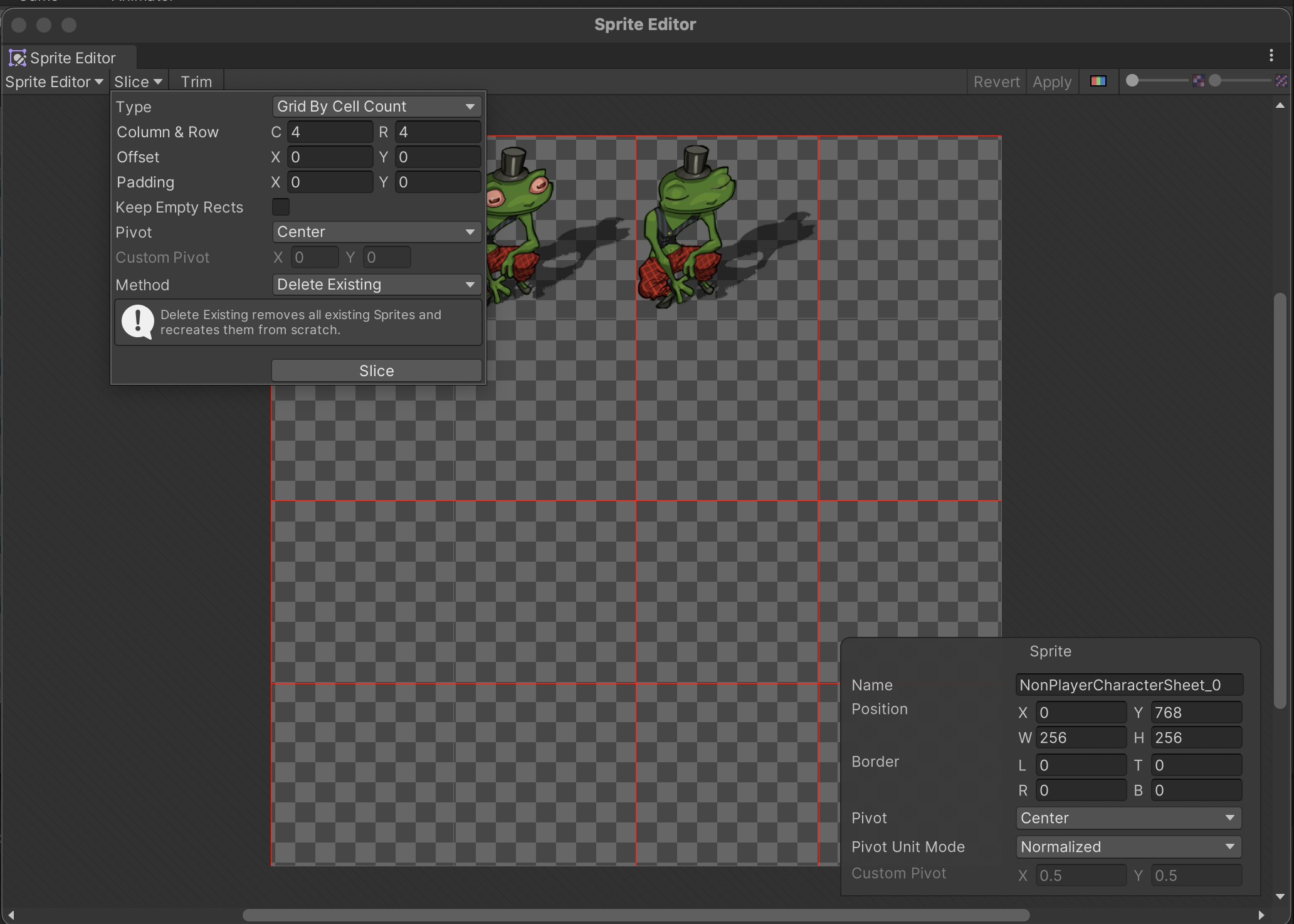Image resolution: width=1294 pixels, height=924 pixels.
Task: Click the zoom slider checker icon
Action: point(1198,81)
